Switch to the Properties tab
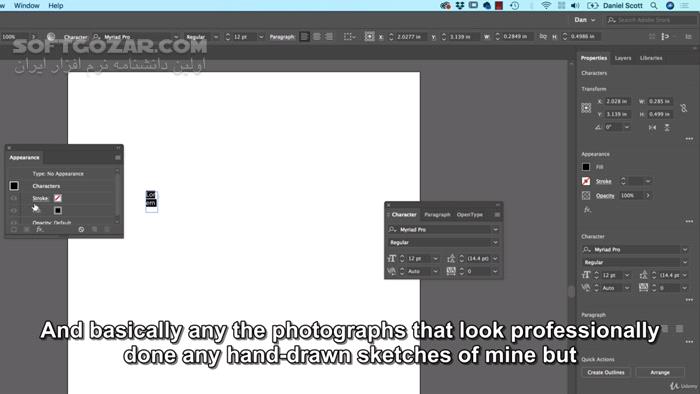 [594, 58]
